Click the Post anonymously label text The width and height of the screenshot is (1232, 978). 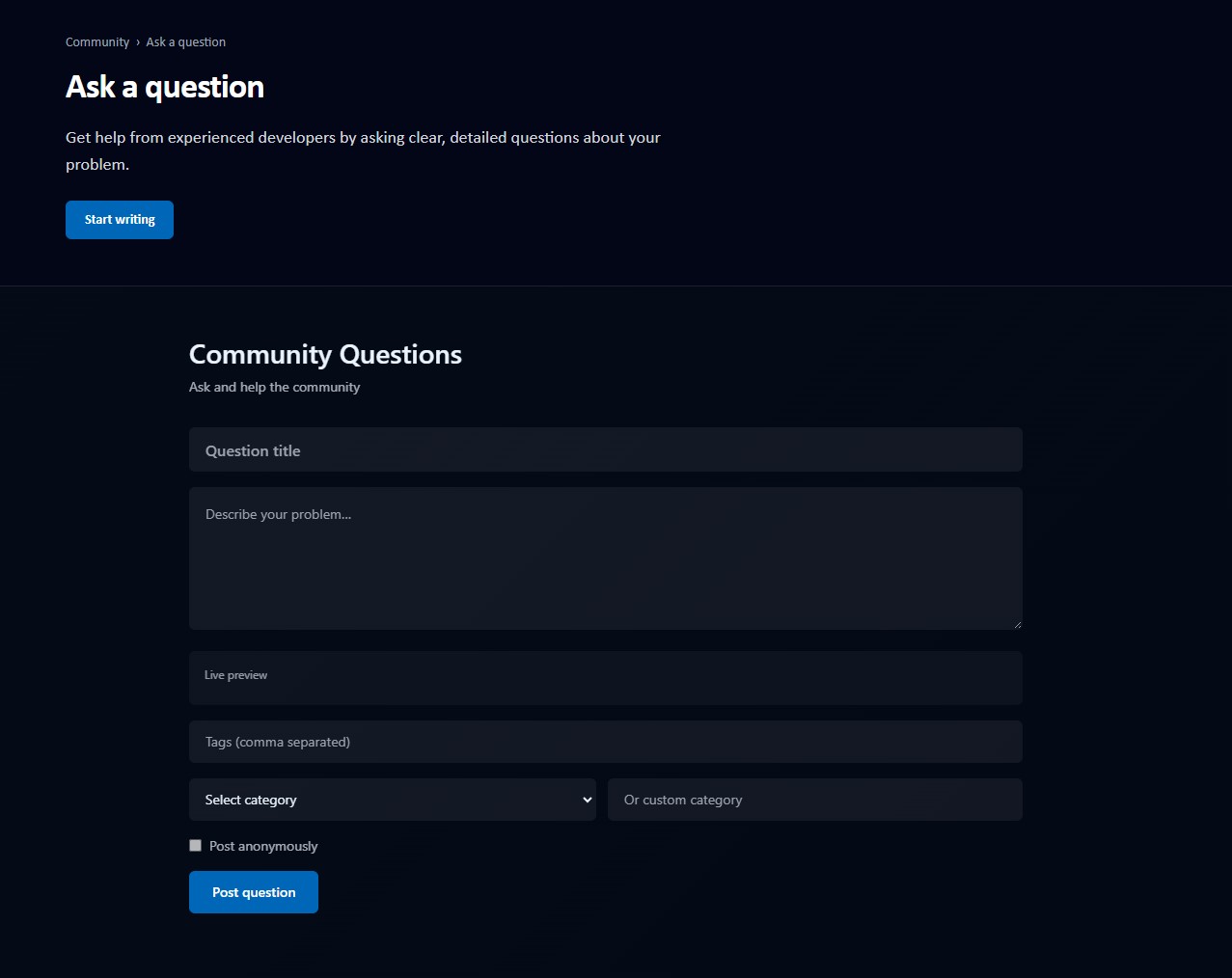tap(262, 846)
